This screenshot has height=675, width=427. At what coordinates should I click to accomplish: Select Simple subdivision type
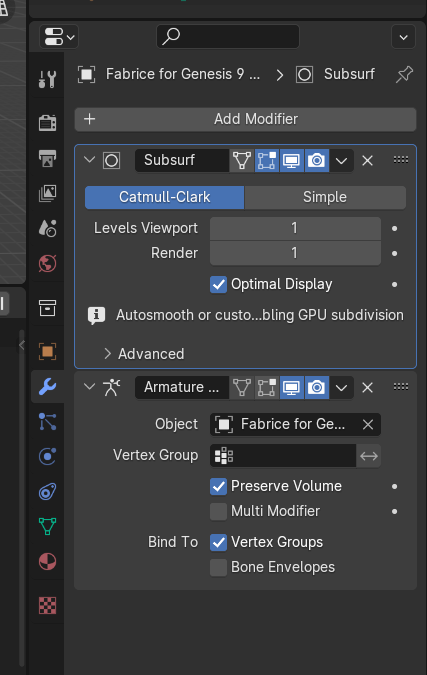325,198
